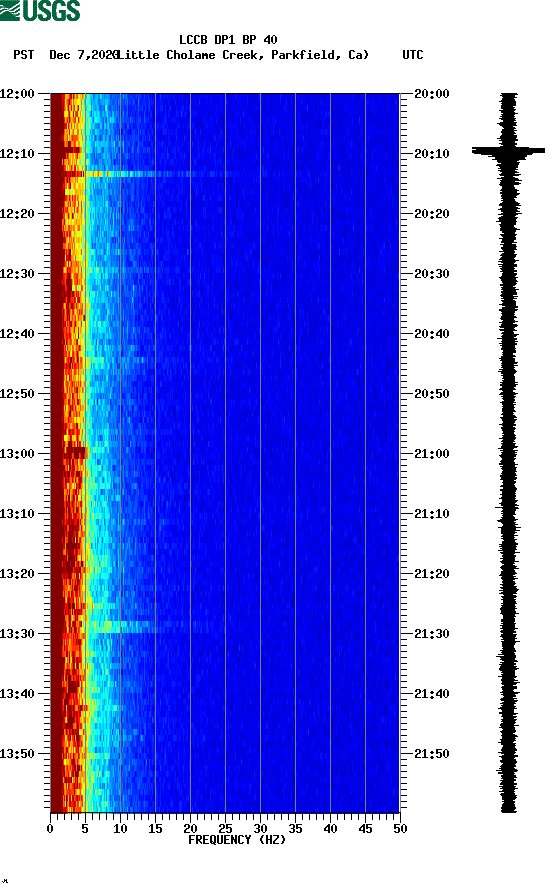Click the 30 Hz frequency axis label
Viewport: 552px width, 892px height.
[260, 829]
